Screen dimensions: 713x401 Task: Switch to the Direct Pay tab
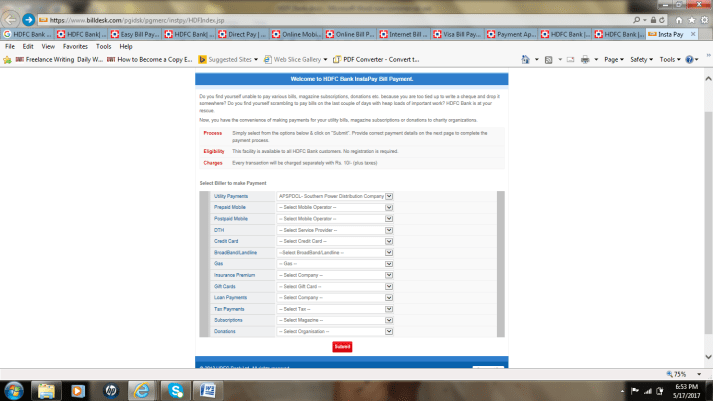click(242, 34)
